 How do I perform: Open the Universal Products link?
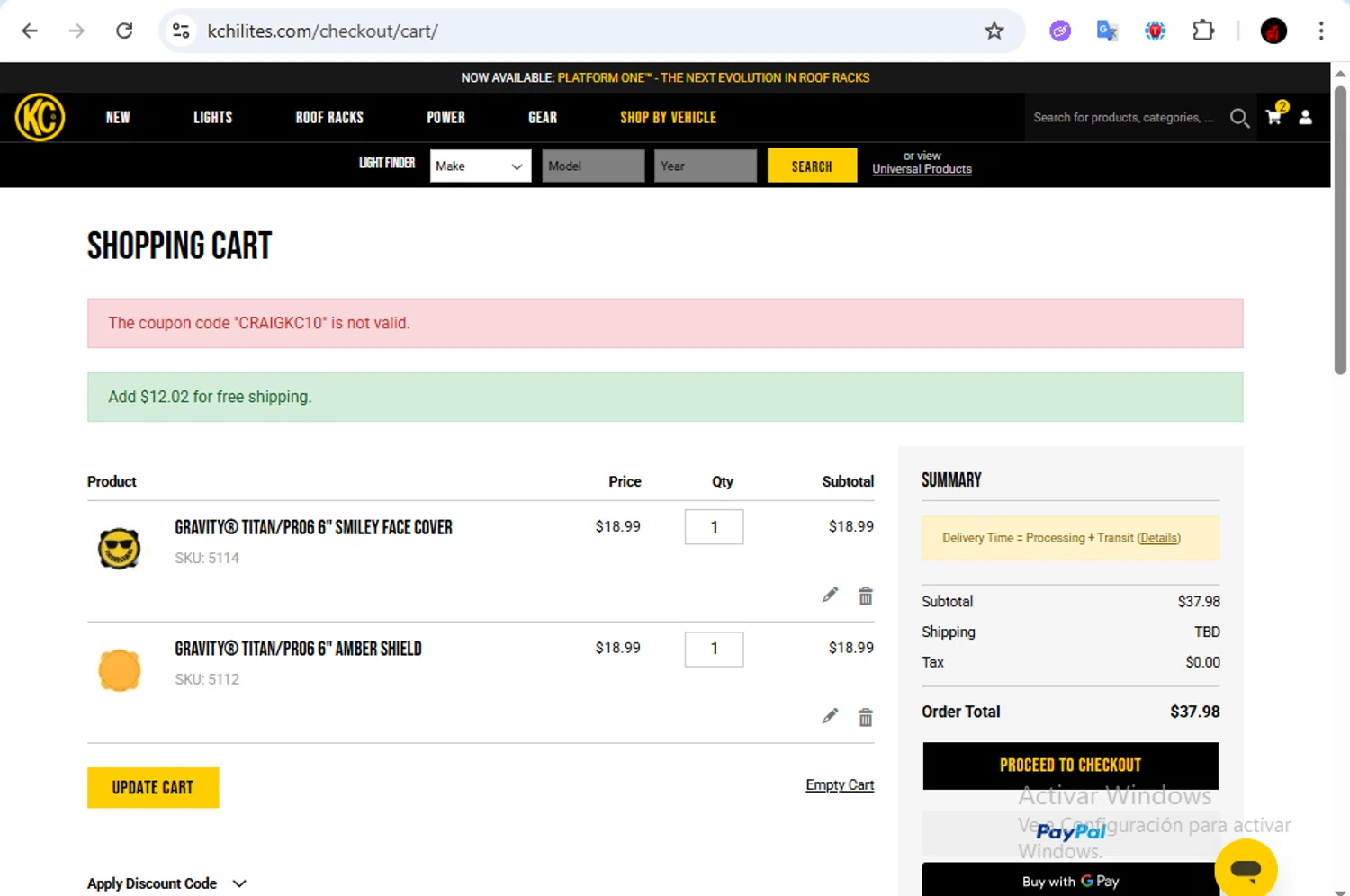click(x=922, y=169)
